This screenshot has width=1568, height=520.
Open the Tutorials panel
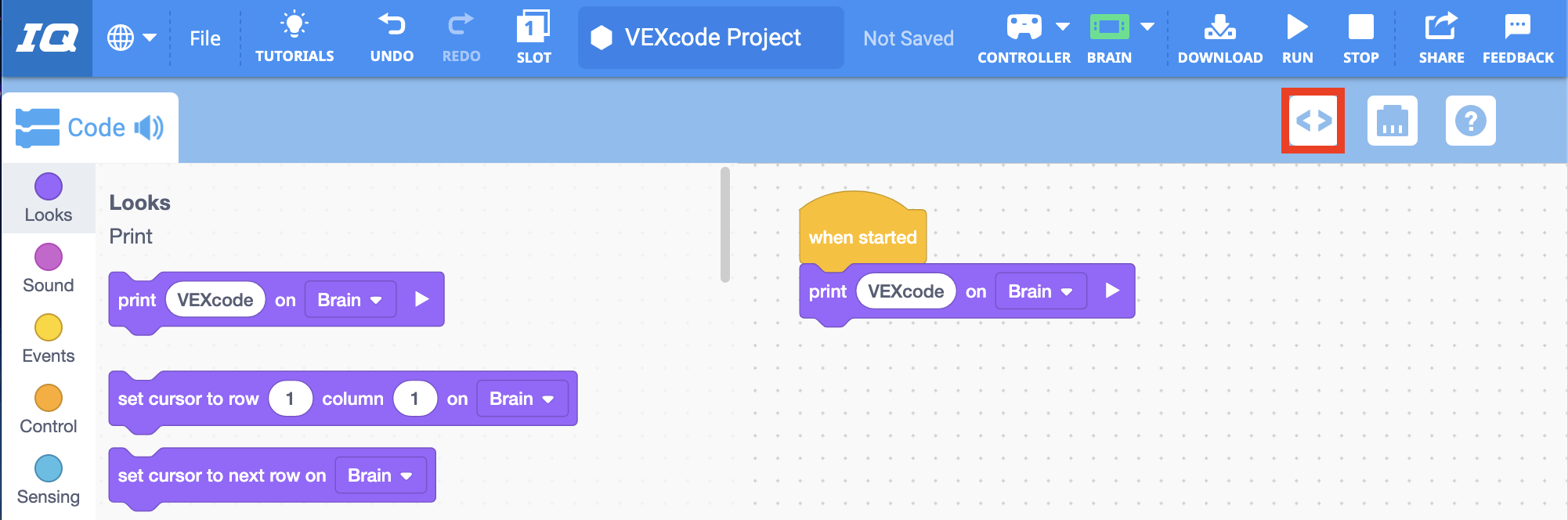[x=295, y=35]
